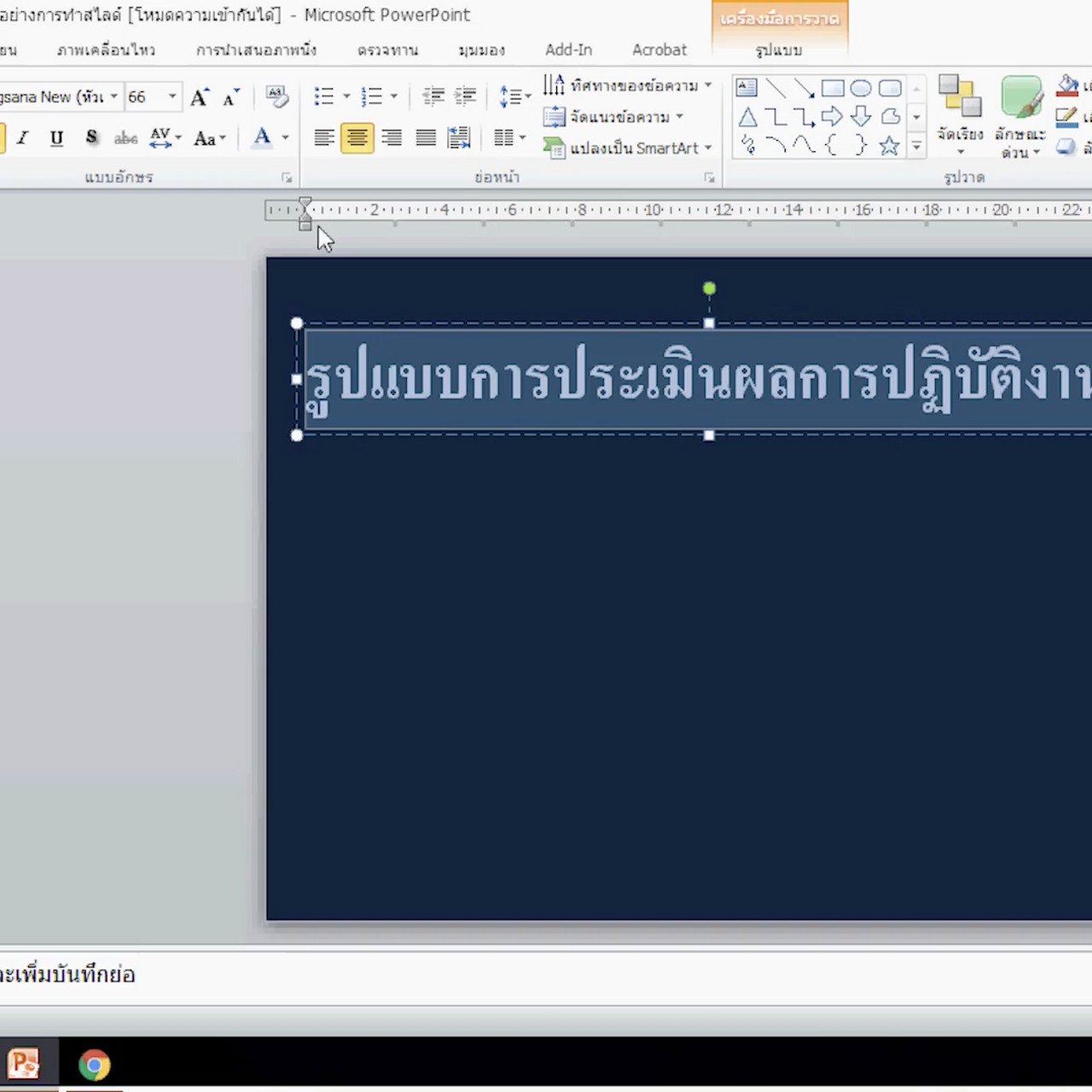Switch to the View (มุมมอง) tab
Image resolution: width=1092 pixels, height=1092 pixels.
tap(482, 50)
